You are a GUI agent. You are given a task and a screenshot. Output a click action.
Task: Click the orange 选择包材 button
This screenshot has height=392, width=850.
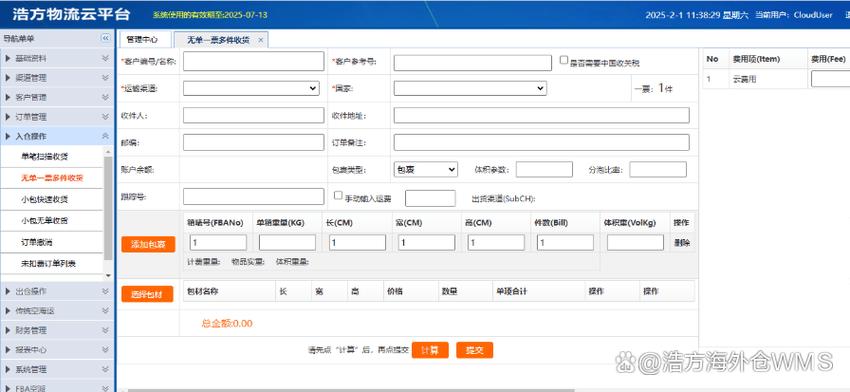click(x=147, y=294)
